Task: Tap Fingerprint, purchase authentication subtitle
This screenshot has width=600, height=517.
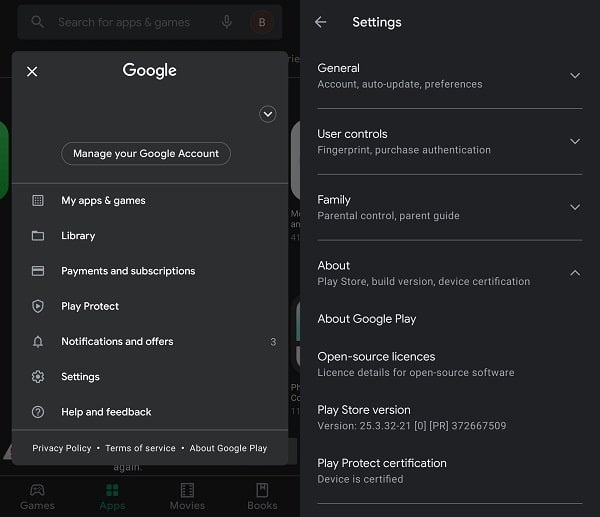Action: (404, 150)
